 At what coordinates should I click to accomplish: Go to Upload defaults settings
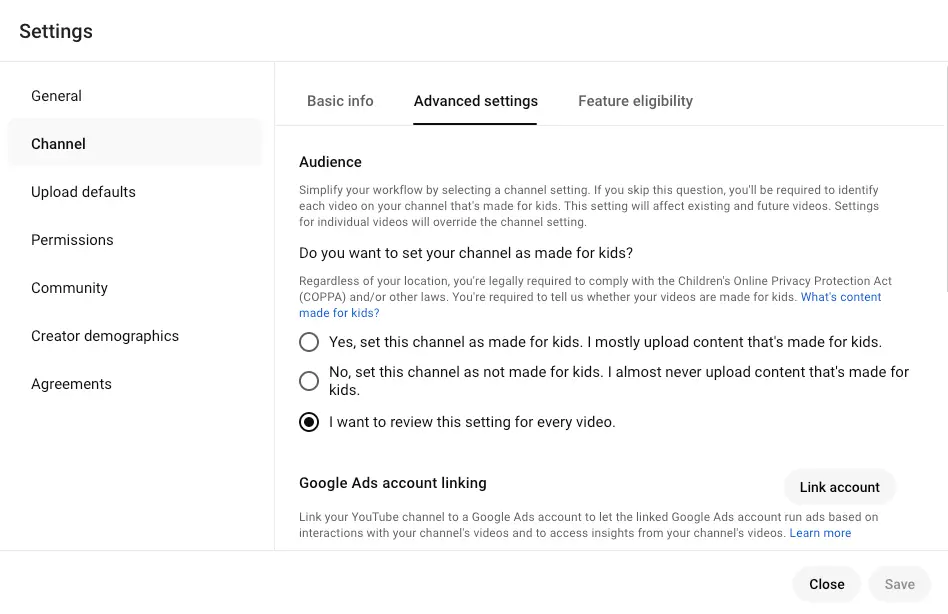pyautogui.click(x=83, y=192)
